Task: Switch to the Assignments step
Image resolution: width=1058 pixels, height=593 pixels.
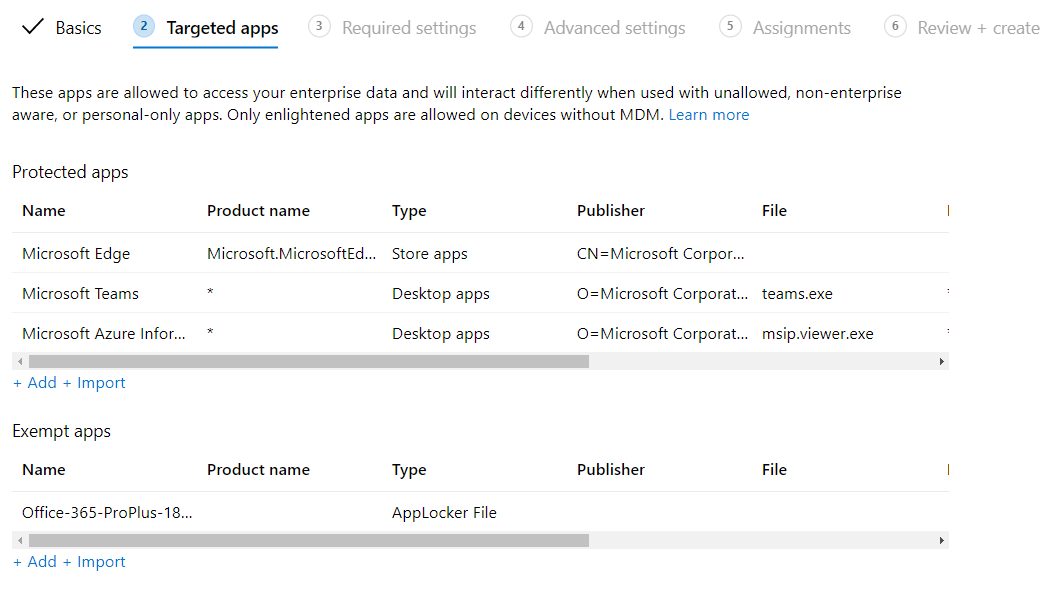Action: pos(785,28)
